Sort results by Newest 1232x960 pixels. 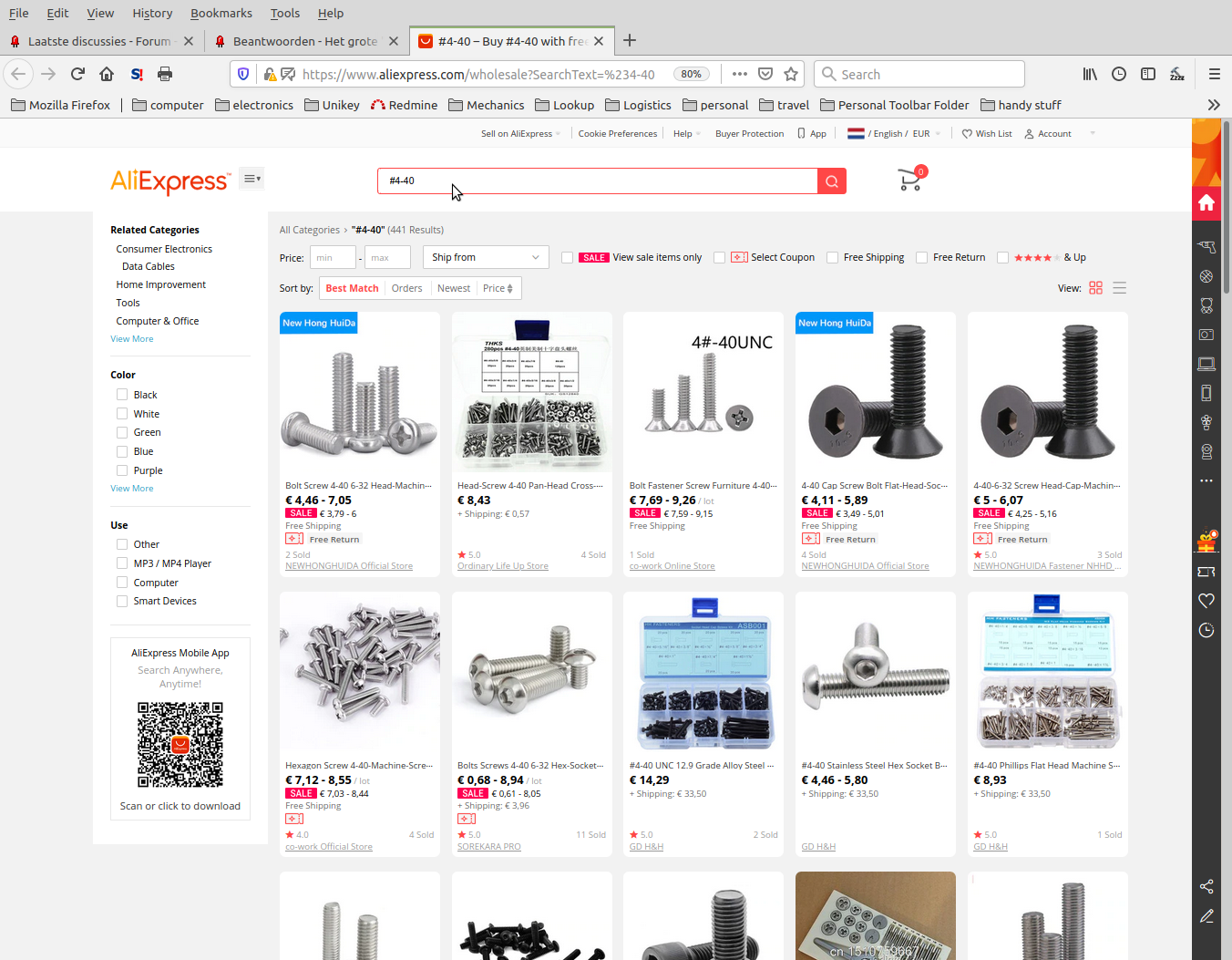(x=454, y=288)
